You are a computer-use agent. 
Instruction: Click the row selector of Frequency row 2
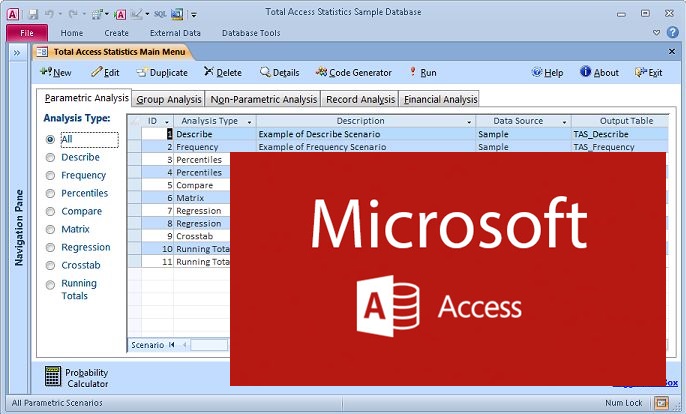pyautogui.click(x=135, y=147)
